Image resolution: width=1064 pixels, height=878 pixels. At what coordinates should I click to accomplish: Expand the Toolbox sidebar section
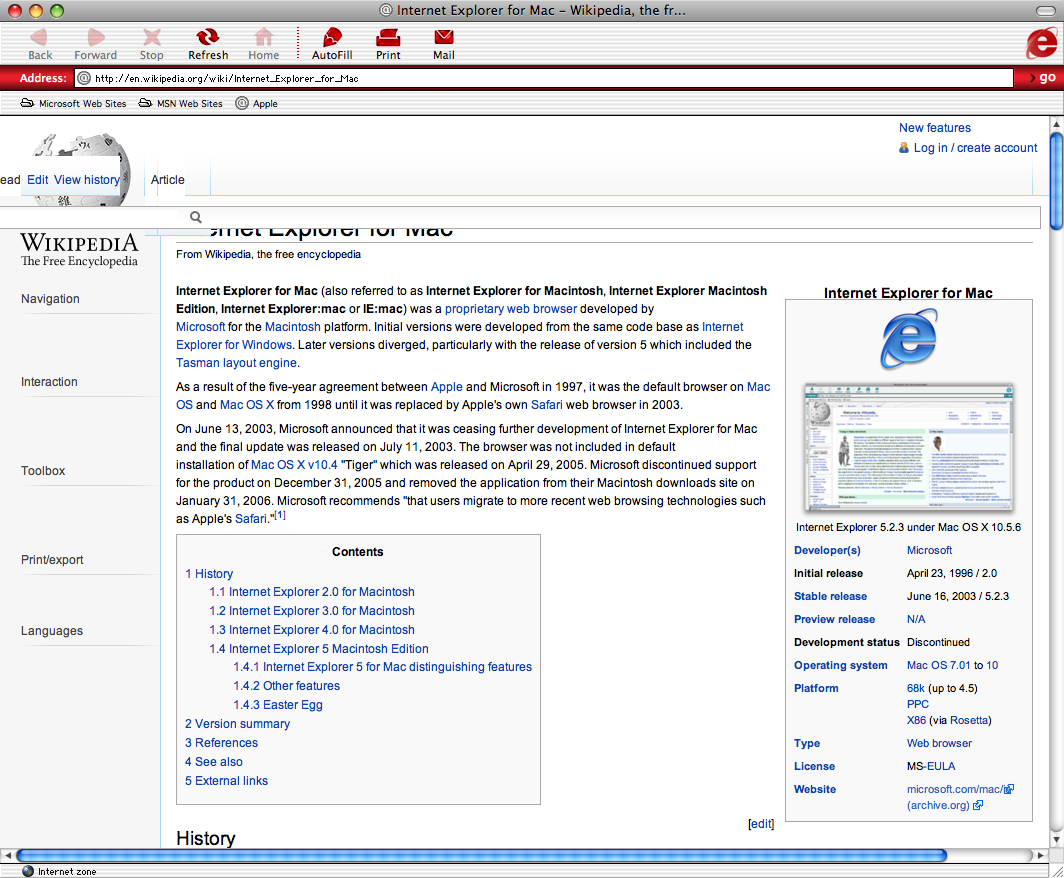(x=43, y=470)
